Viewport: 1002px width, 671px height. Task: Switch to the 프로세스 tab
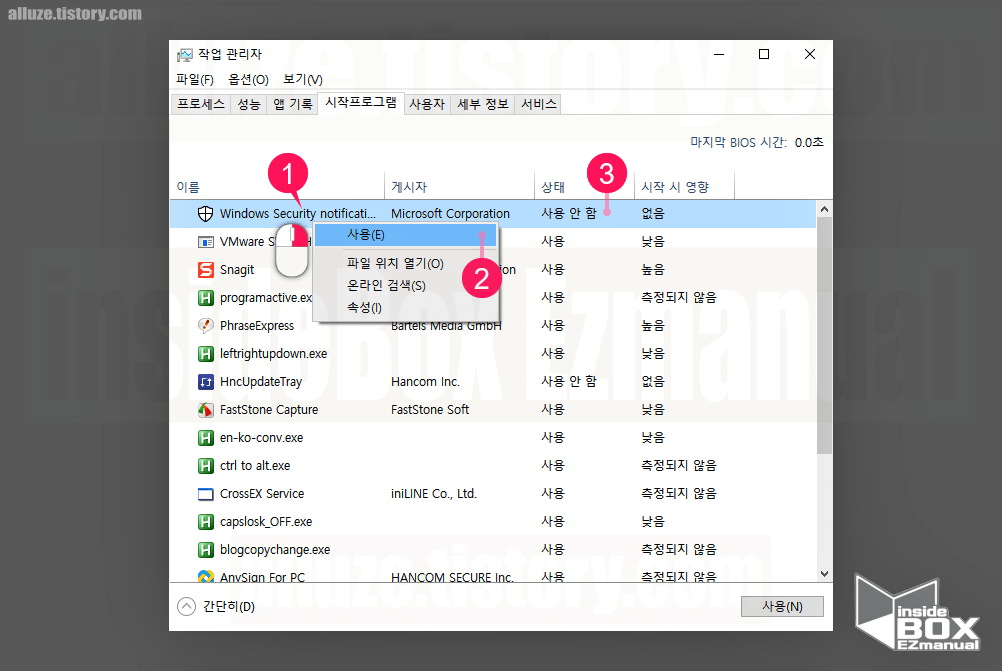pyautogui.click(x=201, y=104)
